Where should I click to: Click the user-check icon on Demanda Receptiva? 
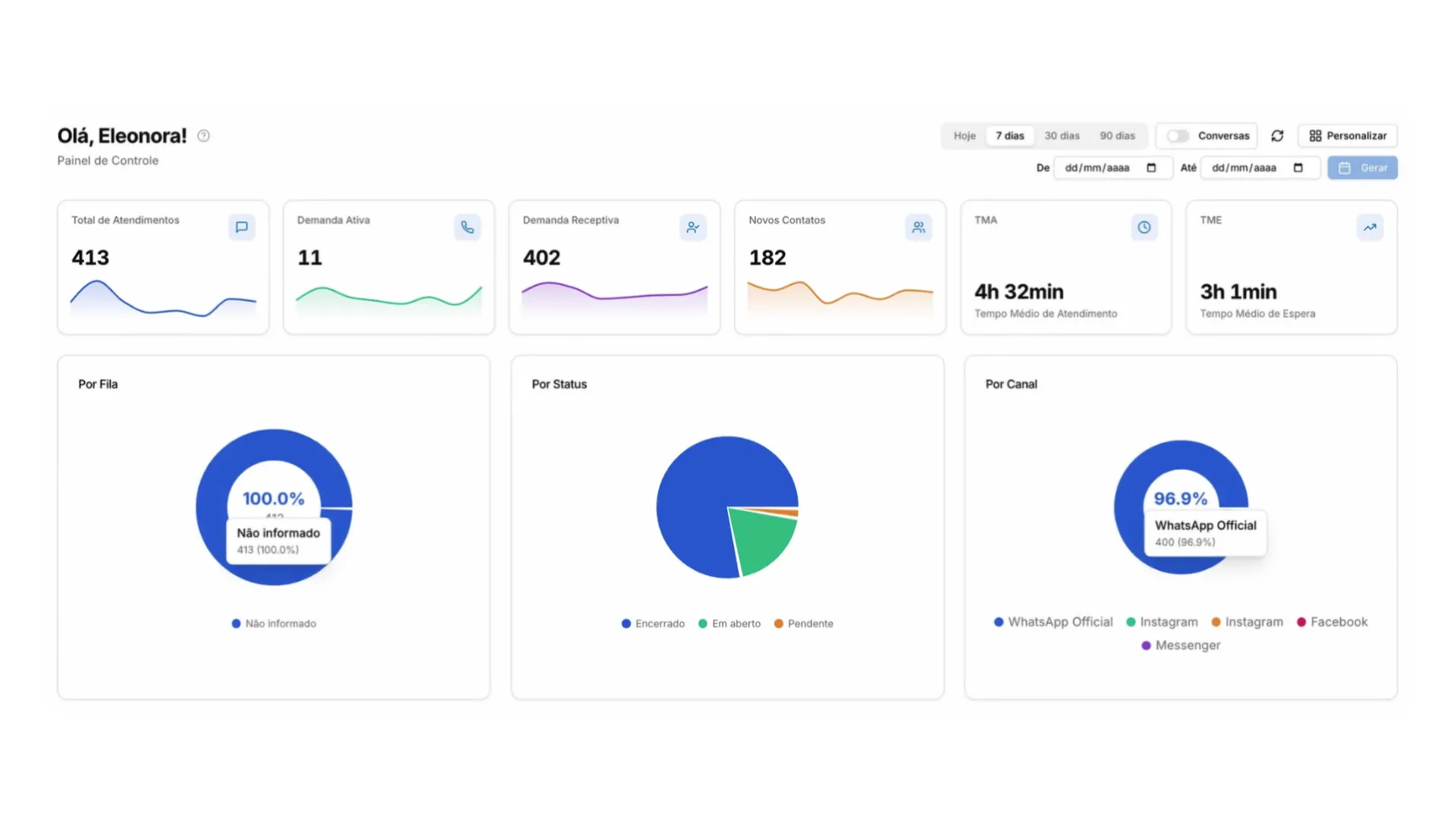pyautogui.click(x=692, y=227)
